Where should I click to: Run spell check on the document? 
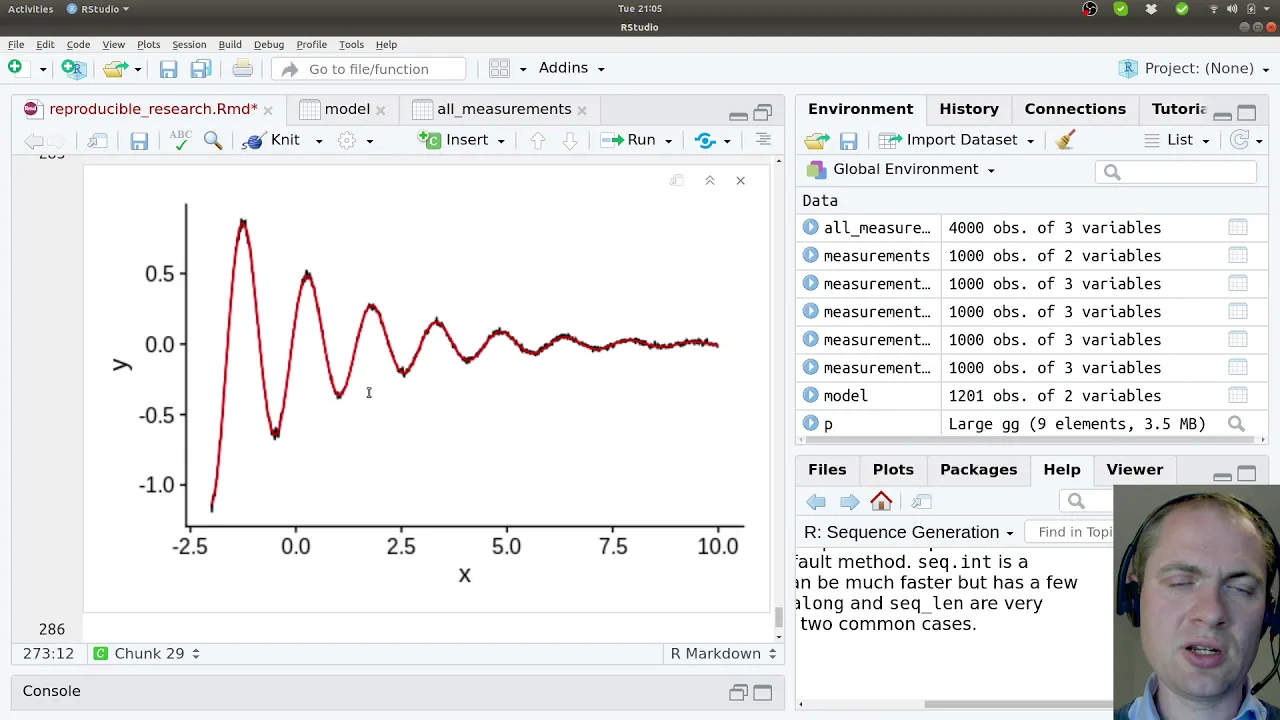[180, 140]
